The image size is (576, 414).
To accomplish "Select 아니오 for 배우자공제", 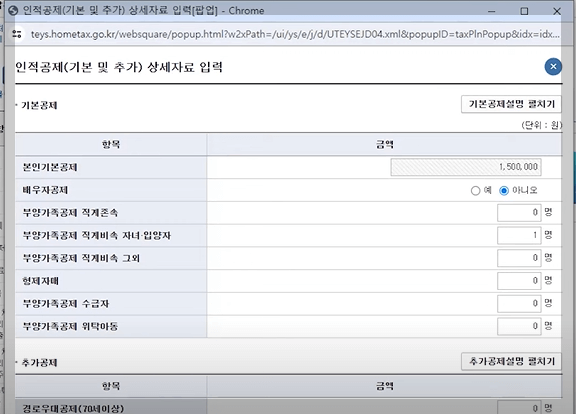I will pyautogui.click(x=504, y=191).
